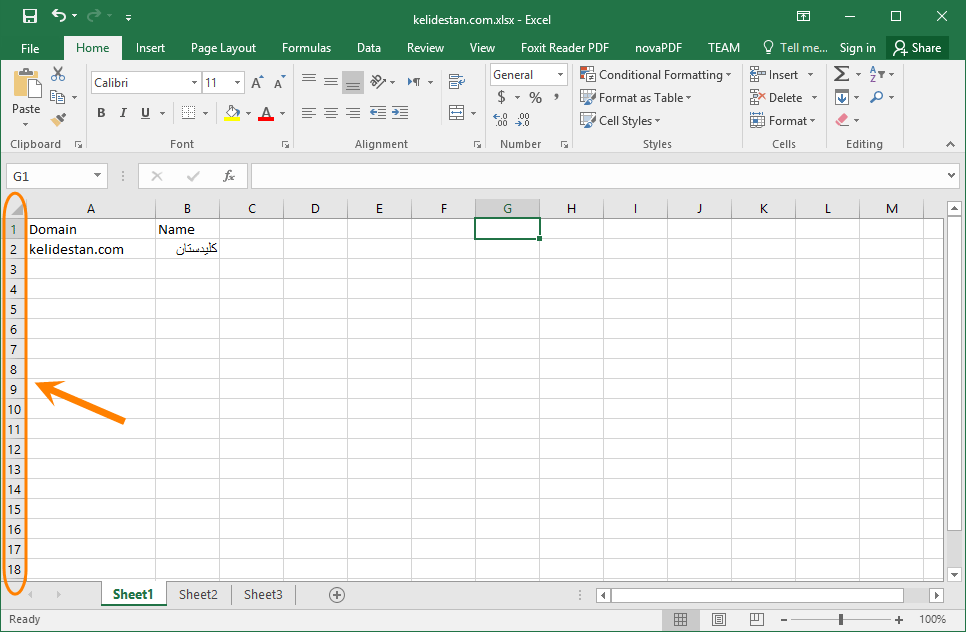Activate the Format Painter brush

click(x=59, y=120)
